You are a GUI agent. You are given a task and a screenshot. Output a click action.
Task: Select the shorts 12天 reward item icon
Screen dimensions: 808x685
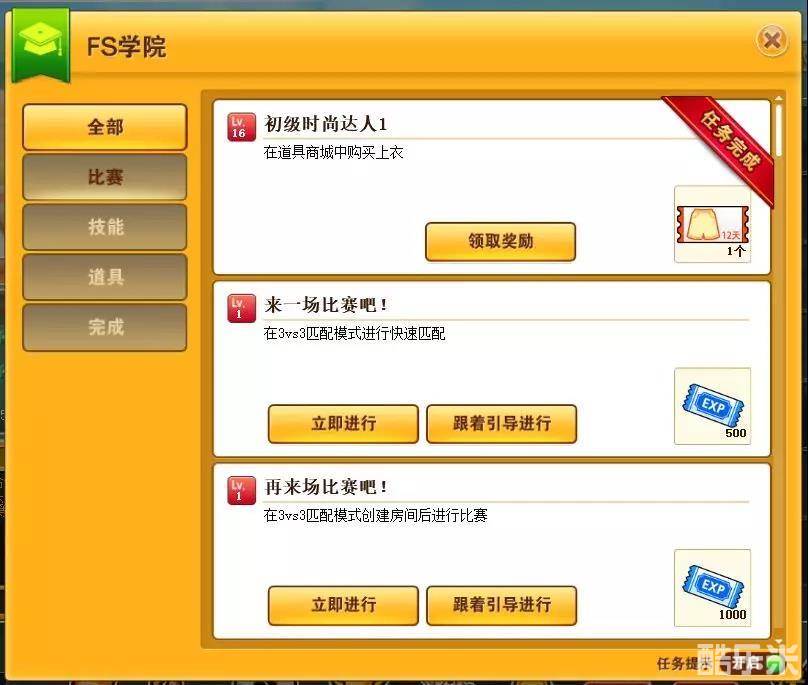click(x=712, y=224)
